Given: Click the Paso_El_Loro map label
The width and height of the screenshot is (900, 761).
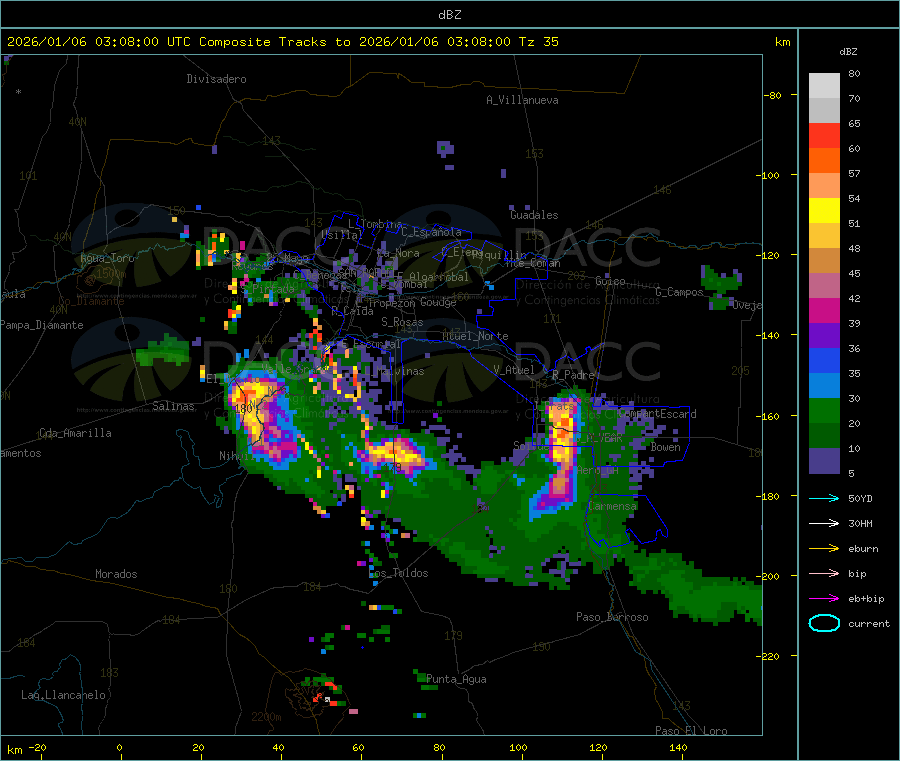Looking at the screenshot, I should [692, 731].
